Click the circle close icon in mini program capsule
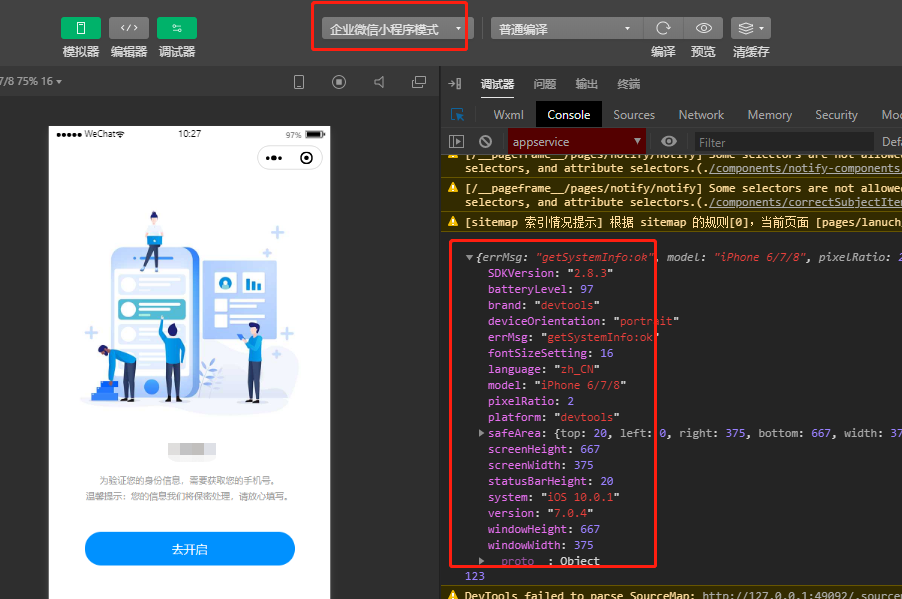 tap(307, 158)
